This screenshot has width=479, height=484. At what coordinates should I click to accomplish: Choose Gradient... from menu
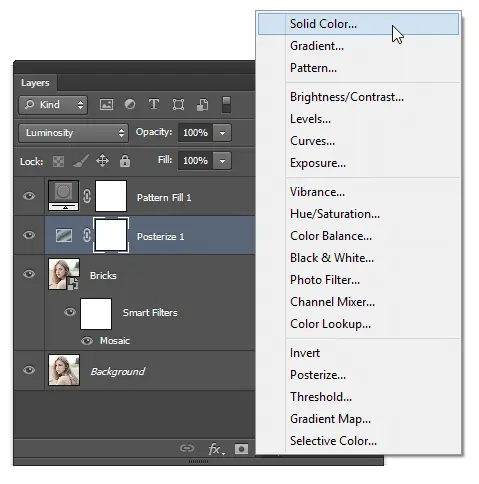(358, 46)
